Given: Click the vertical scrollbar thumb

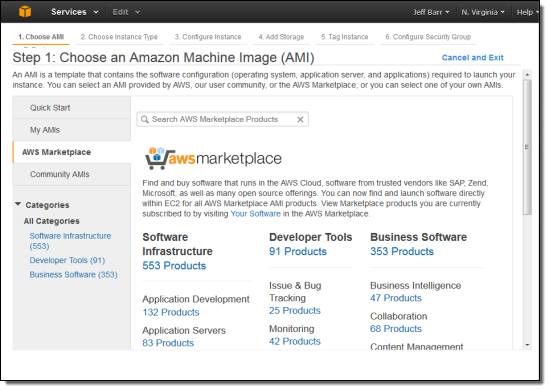Looking at the screenshot, I should [527, 147].
